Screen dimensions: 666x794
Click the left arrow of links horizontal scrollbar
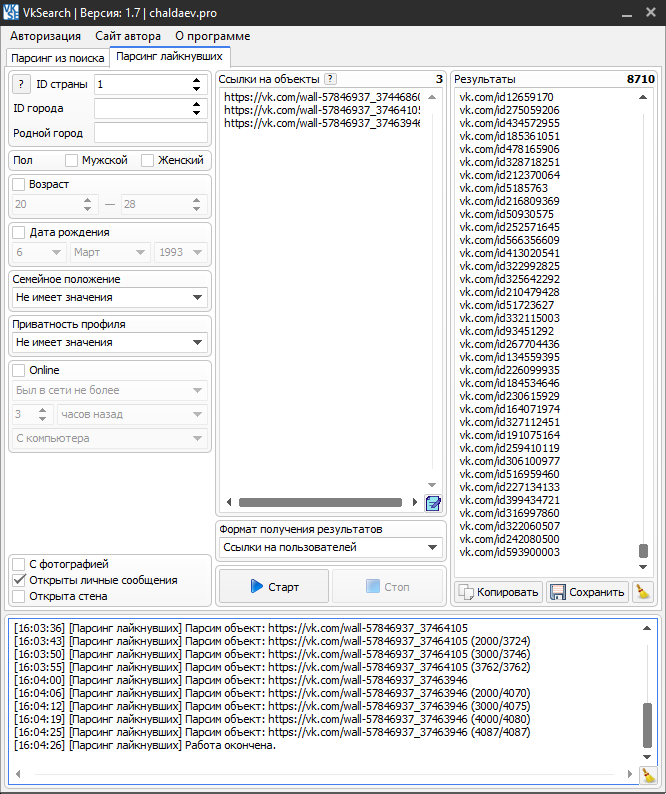(x=229, y=502)
